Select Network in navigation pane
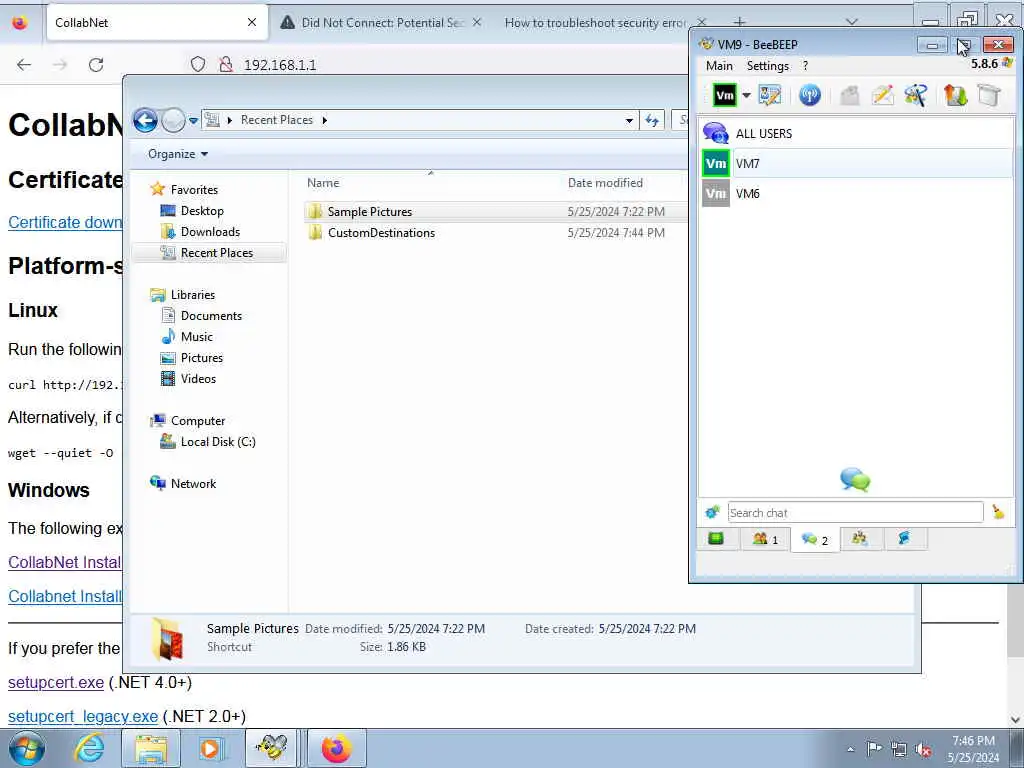 click(193, 484)
